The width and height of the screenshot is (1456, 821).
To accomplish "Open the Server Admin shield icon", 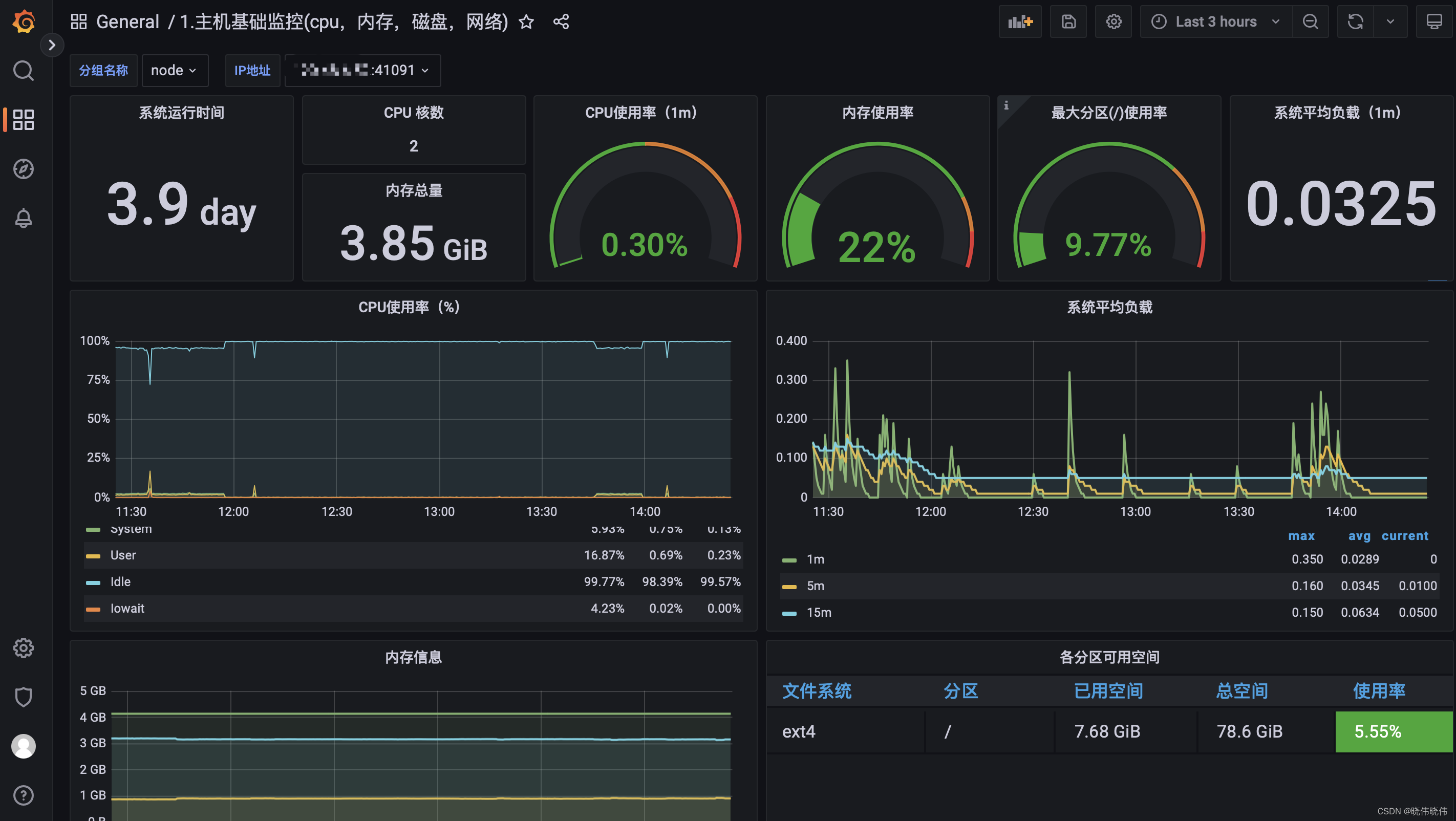I will (23, 697).
